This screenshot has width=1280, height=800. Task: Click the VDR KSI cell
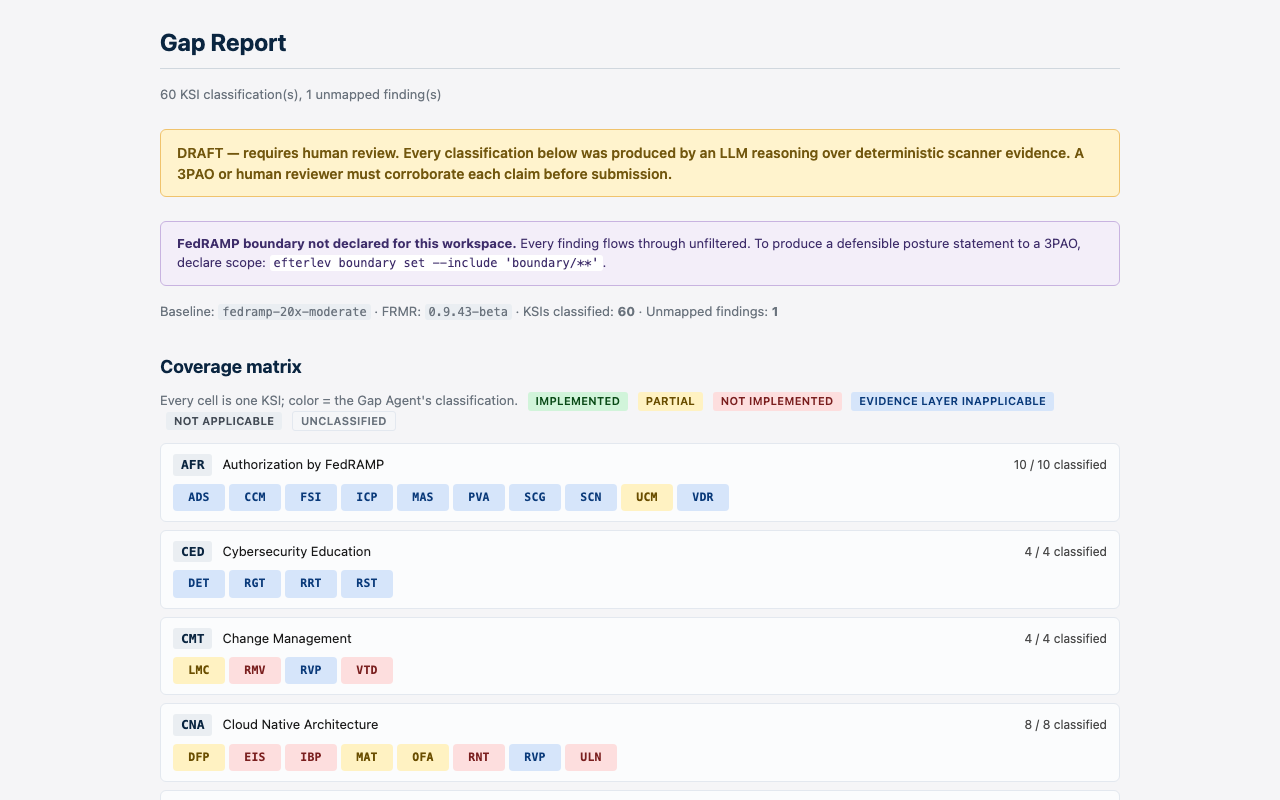click(x=703, y=497)
